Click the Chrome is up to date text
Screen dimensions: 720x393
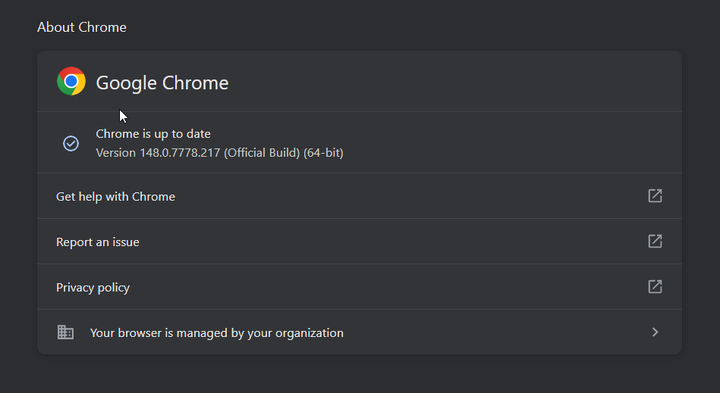(x=153, y=134)
